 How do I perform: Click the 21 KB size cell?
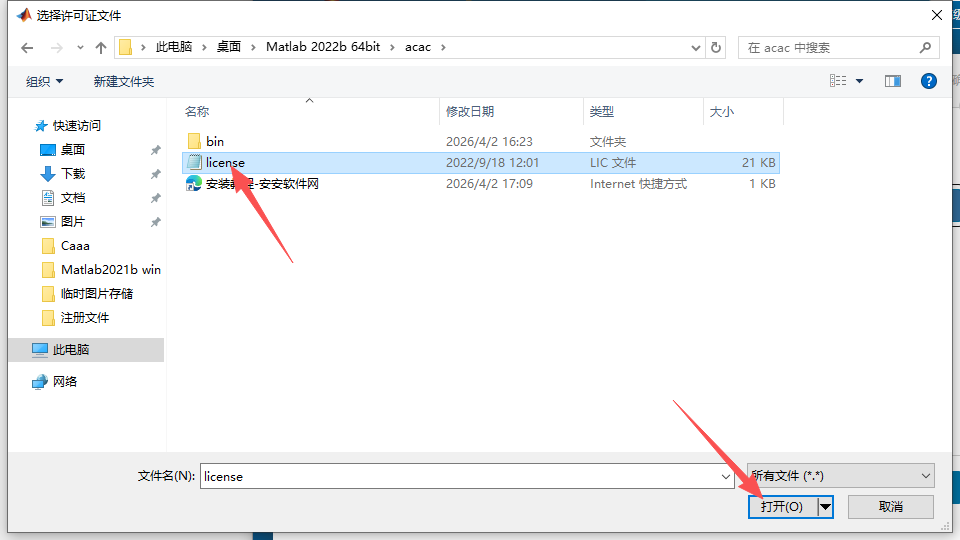(759, 163)
